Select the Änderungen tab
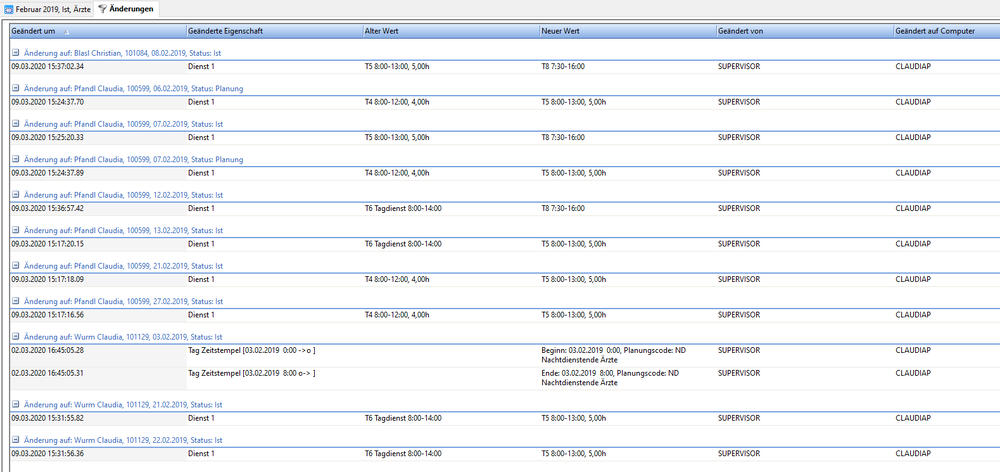This screenshot has height=472, width=1000. click(x=127, y=8)
